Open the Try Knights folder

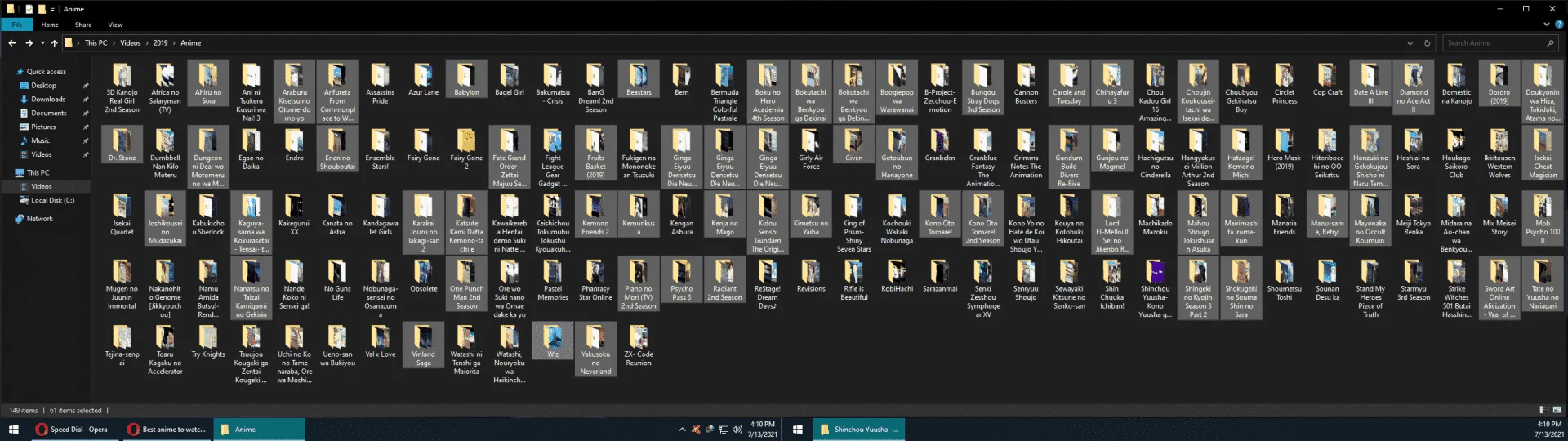[x=208, y=341]
